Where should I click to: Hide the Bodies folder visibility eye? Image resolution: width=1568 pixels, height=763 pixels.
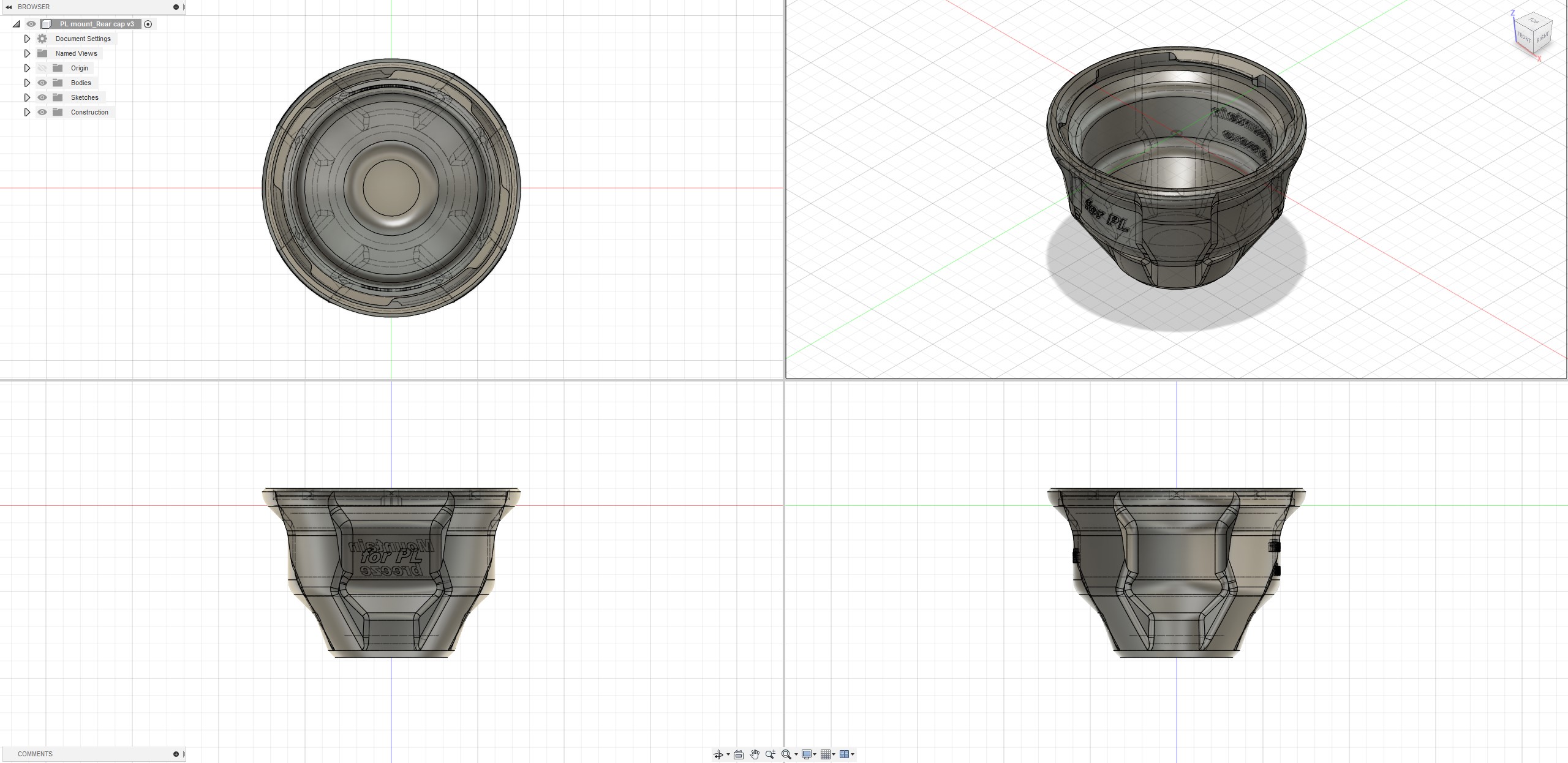pyautogui.click(x=42, y=83)
